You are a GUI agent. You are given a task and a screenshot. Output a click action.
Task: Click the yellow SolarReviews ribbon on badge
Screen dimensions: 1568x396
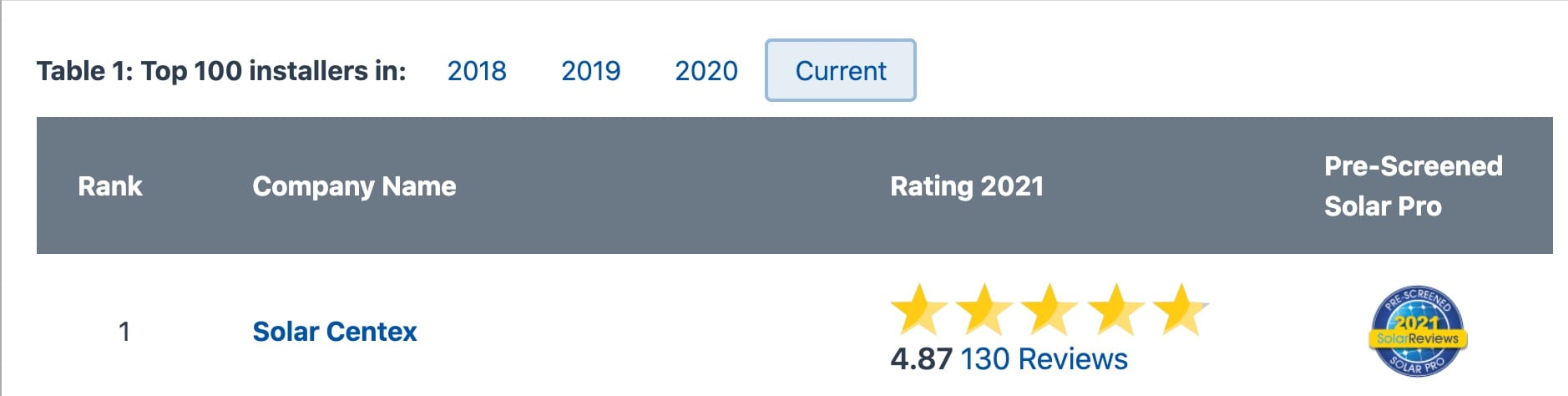click(1417, 338)
